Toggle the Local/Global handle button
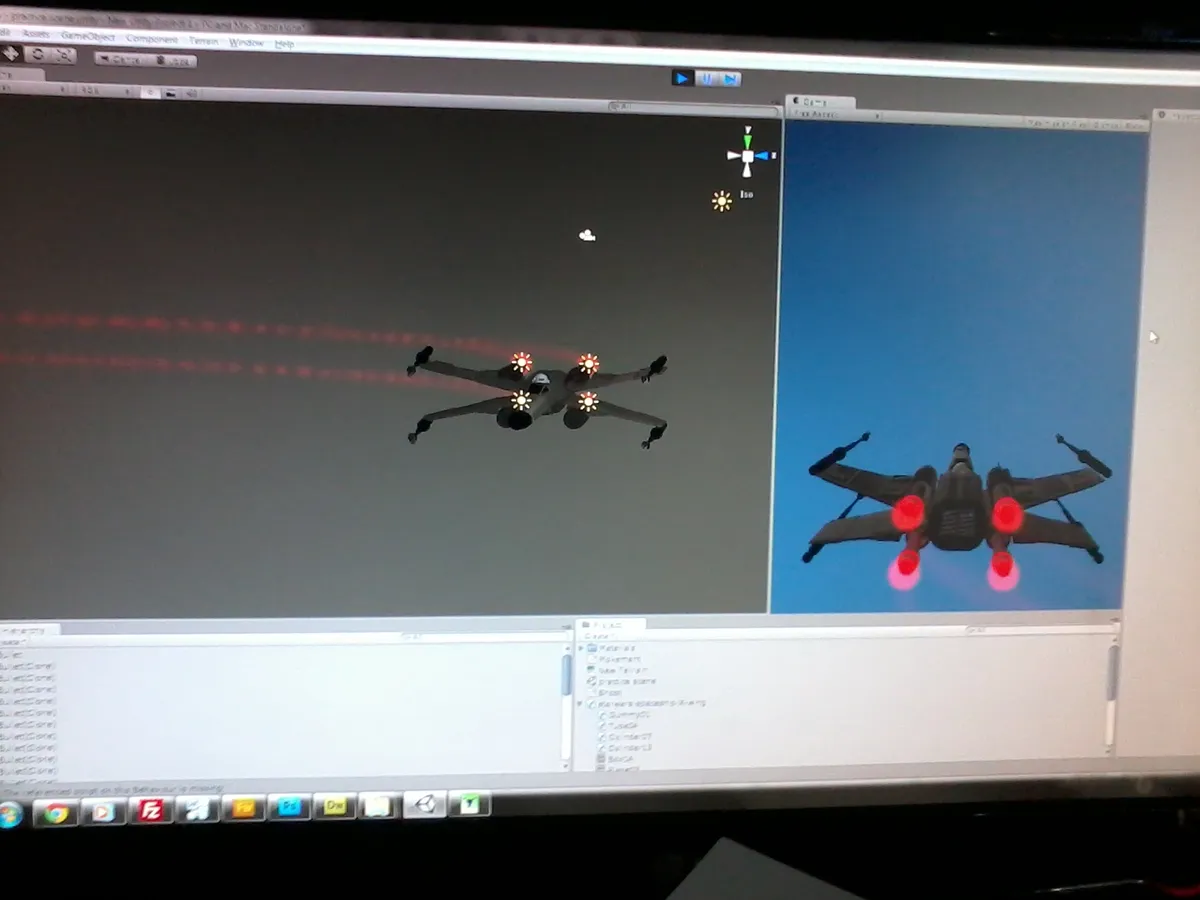This screenshot has width=1200, height=900. point(174,61)
